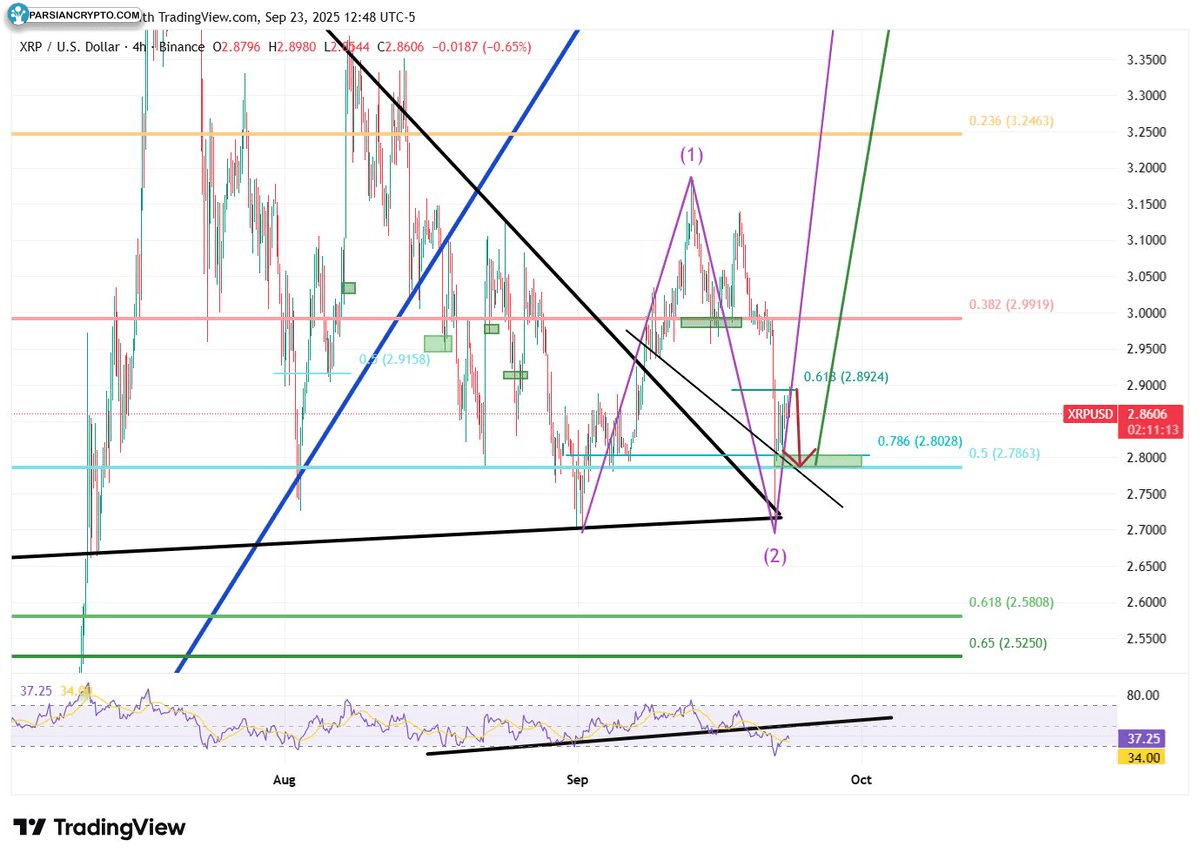The image size is (1200, 860).
Task: Click the 02:11:13 candle countdown
Action: coord(1153,429)
